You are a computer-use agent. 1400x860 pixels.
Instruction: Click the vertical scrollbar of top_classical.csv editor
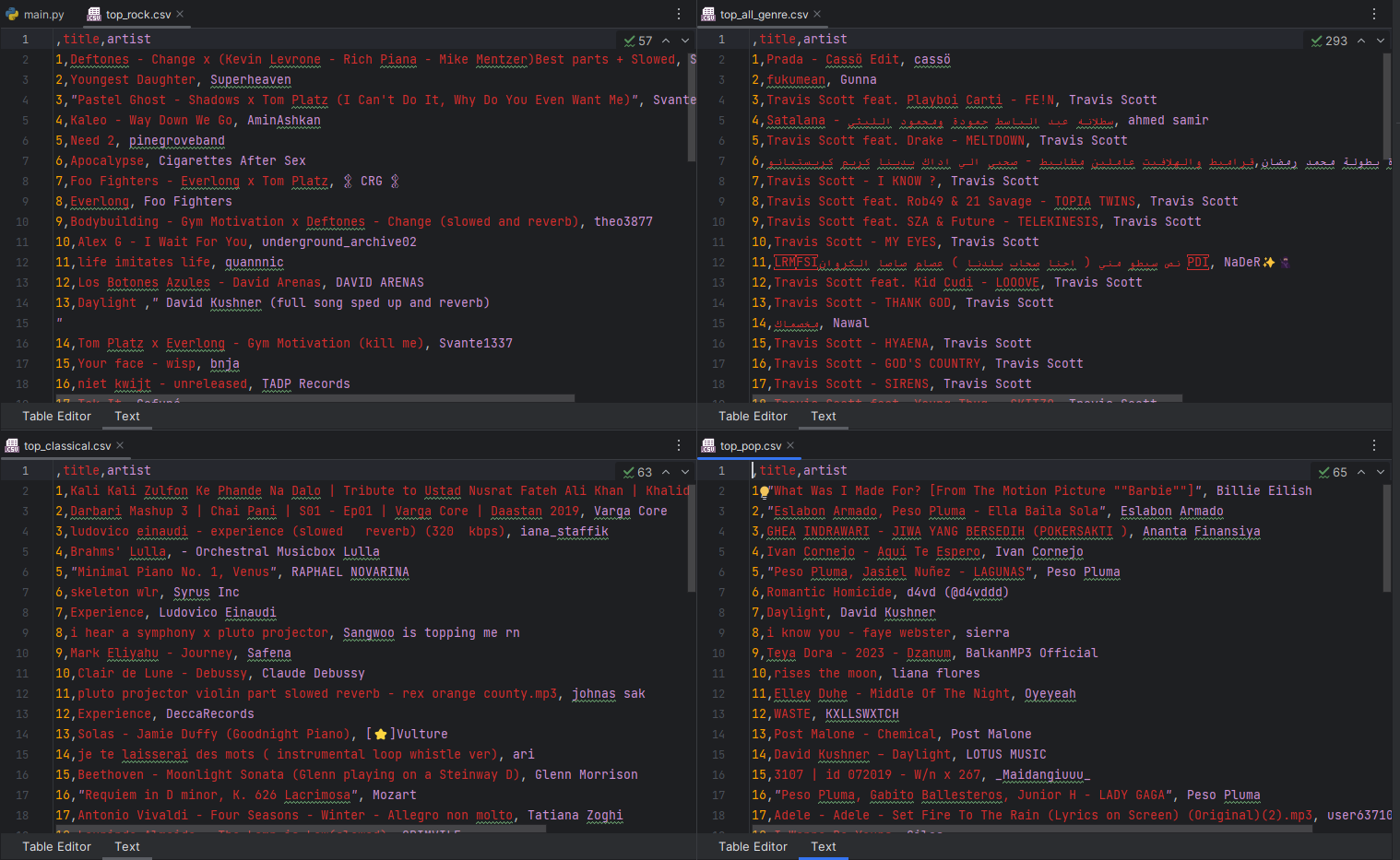click(692, 536)
